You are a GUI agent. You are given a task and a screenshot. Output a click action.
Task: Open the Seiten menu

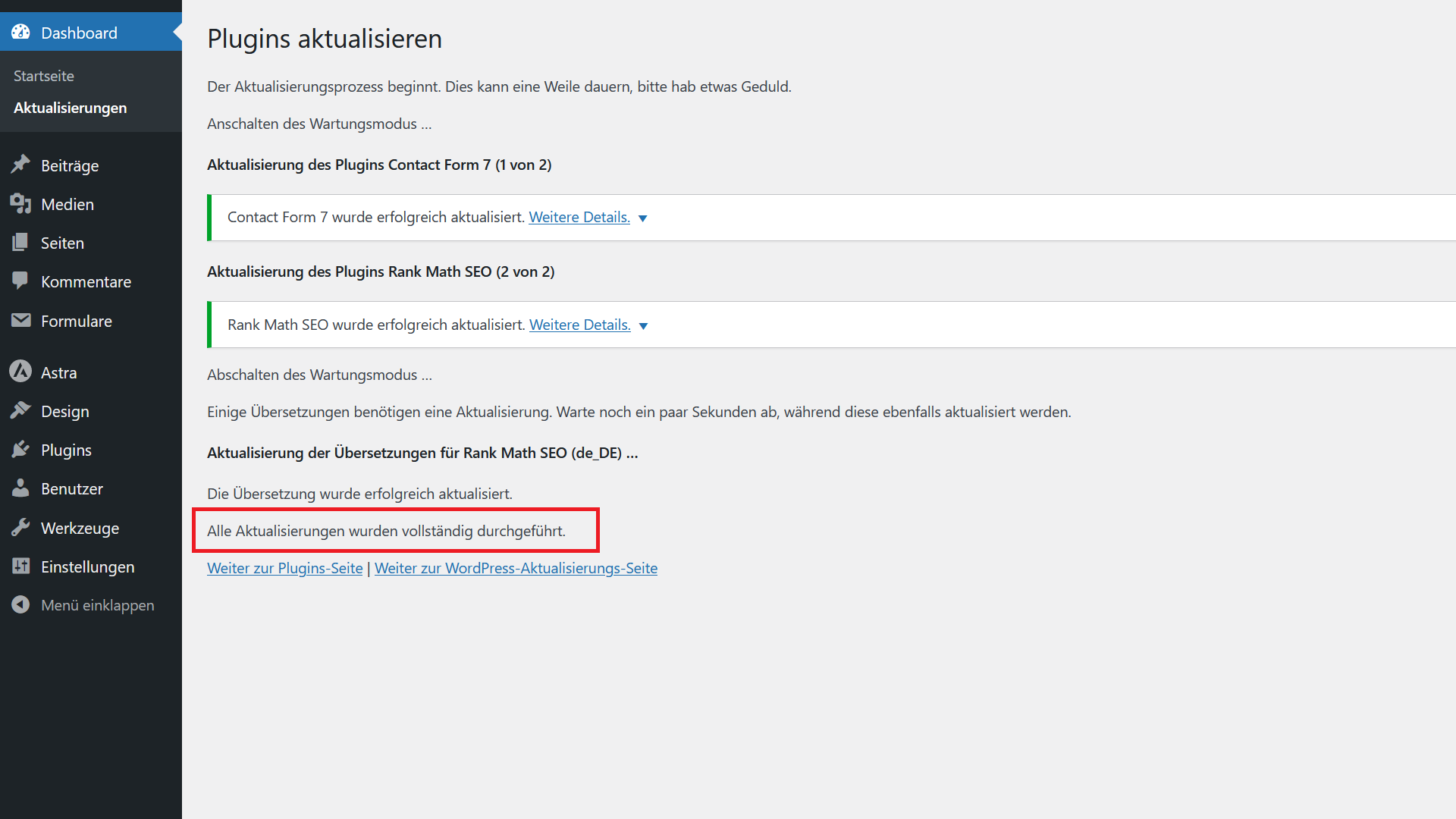91,243
